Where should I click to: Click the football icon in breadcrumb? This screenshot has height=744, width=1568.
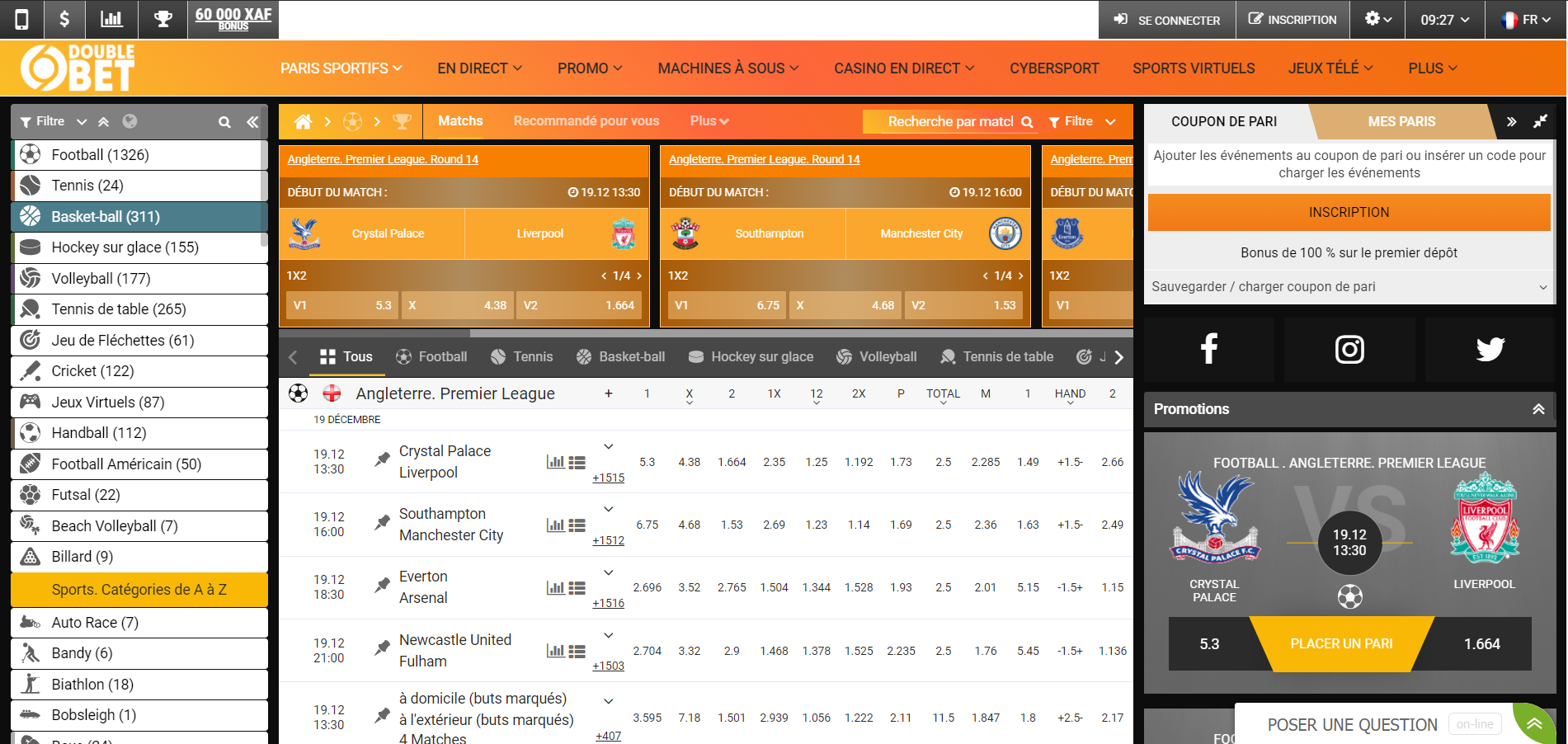pos(352,122)
